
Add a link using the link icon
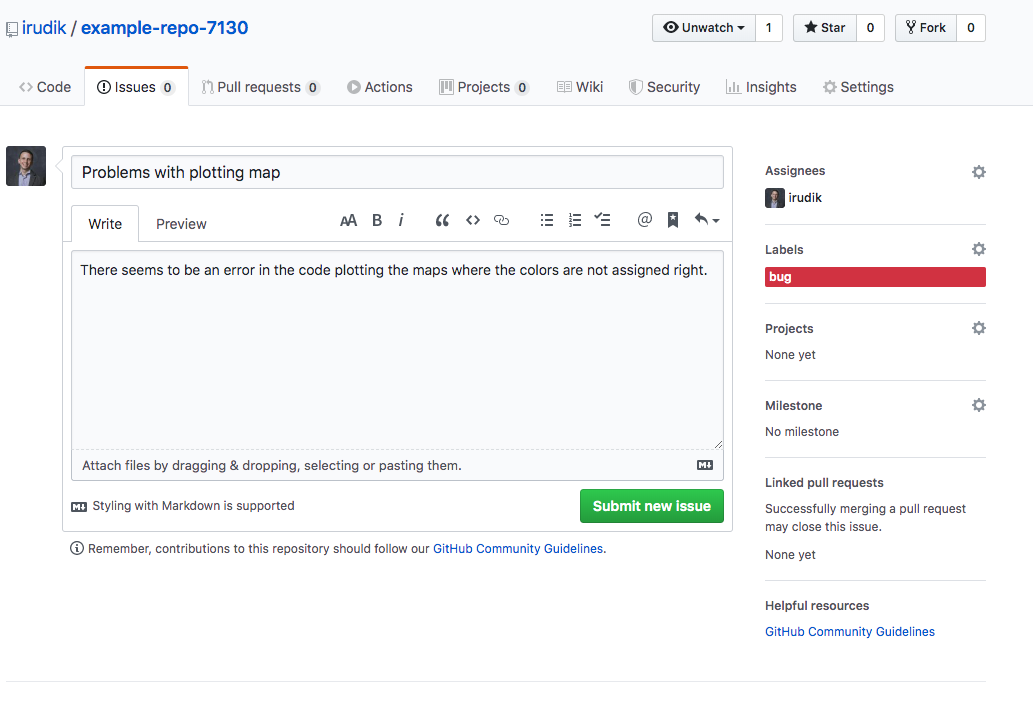(x=502, y=220)
